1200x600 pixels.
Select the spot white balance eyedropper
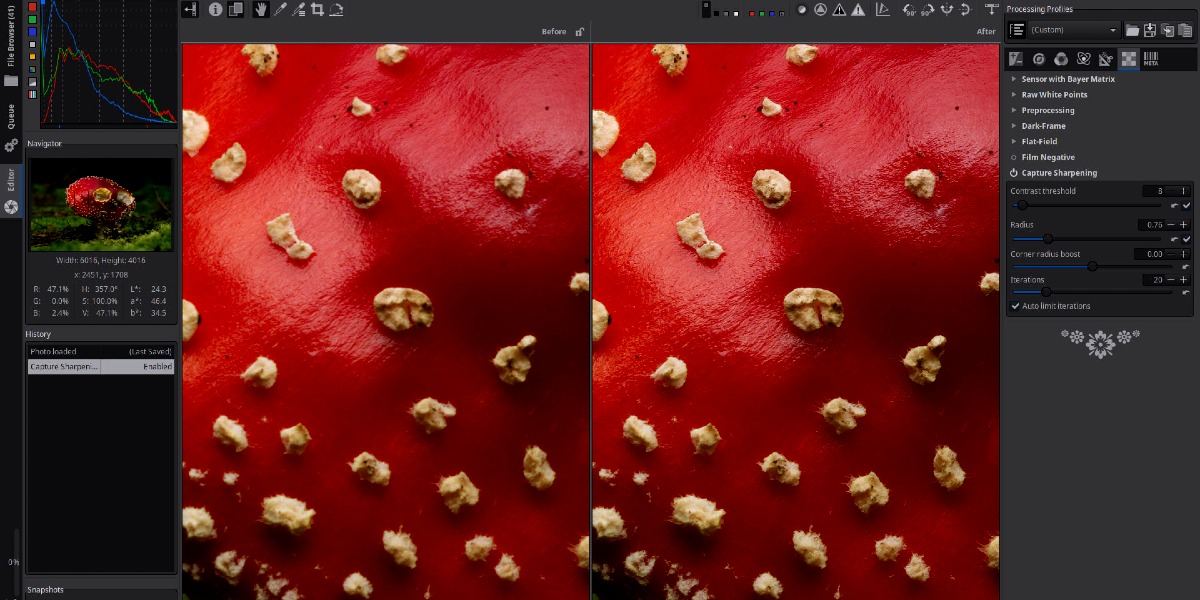coord(281,10)
